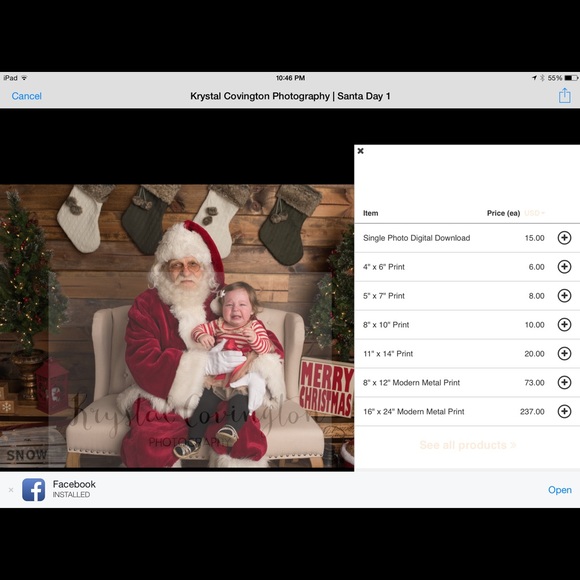Add the 5" x 7" Print

point(564,296)
